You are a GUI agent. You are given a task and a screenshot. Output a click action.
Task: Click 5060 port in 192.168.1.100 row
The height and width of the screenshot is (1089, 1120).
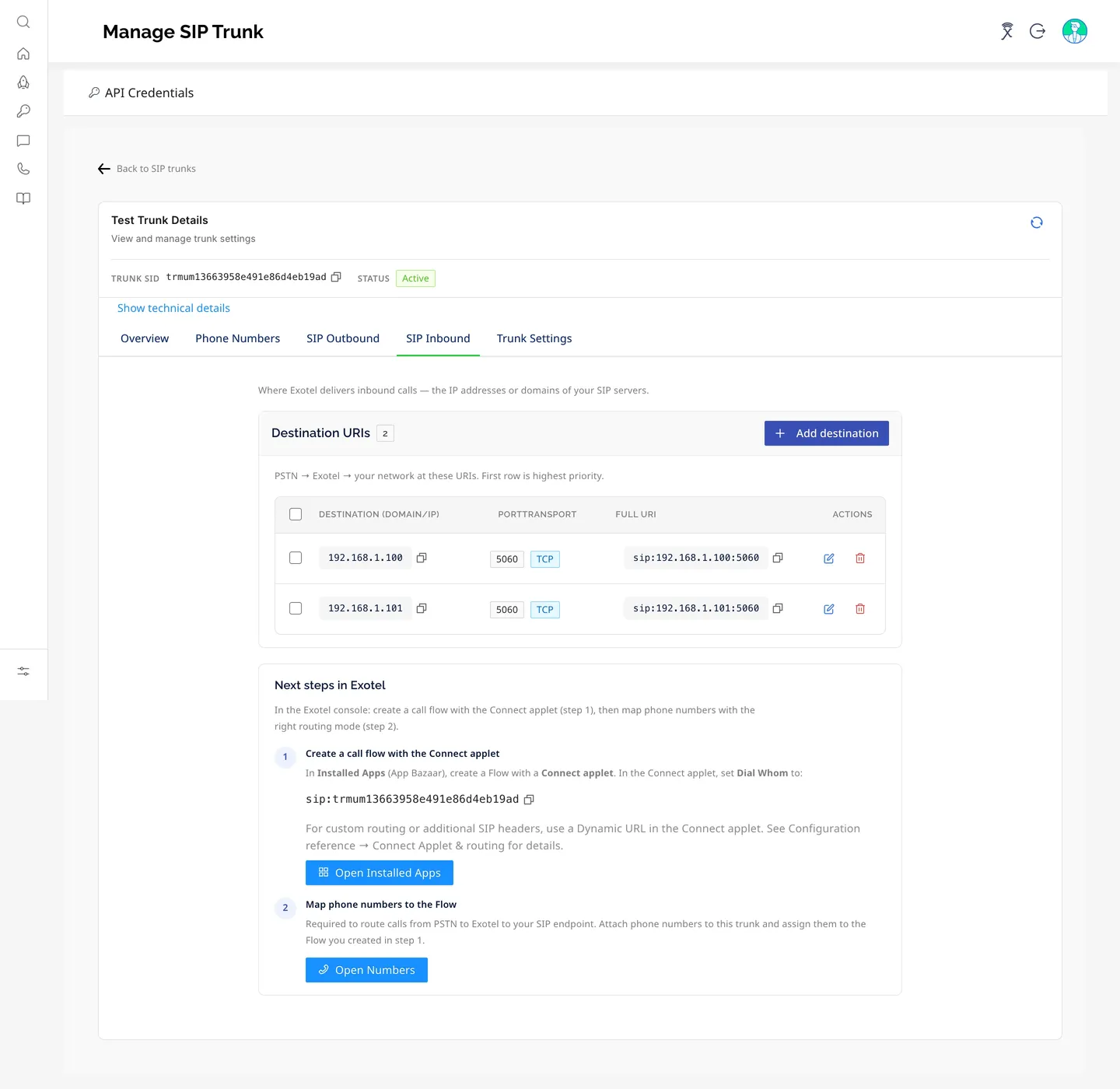507,559
